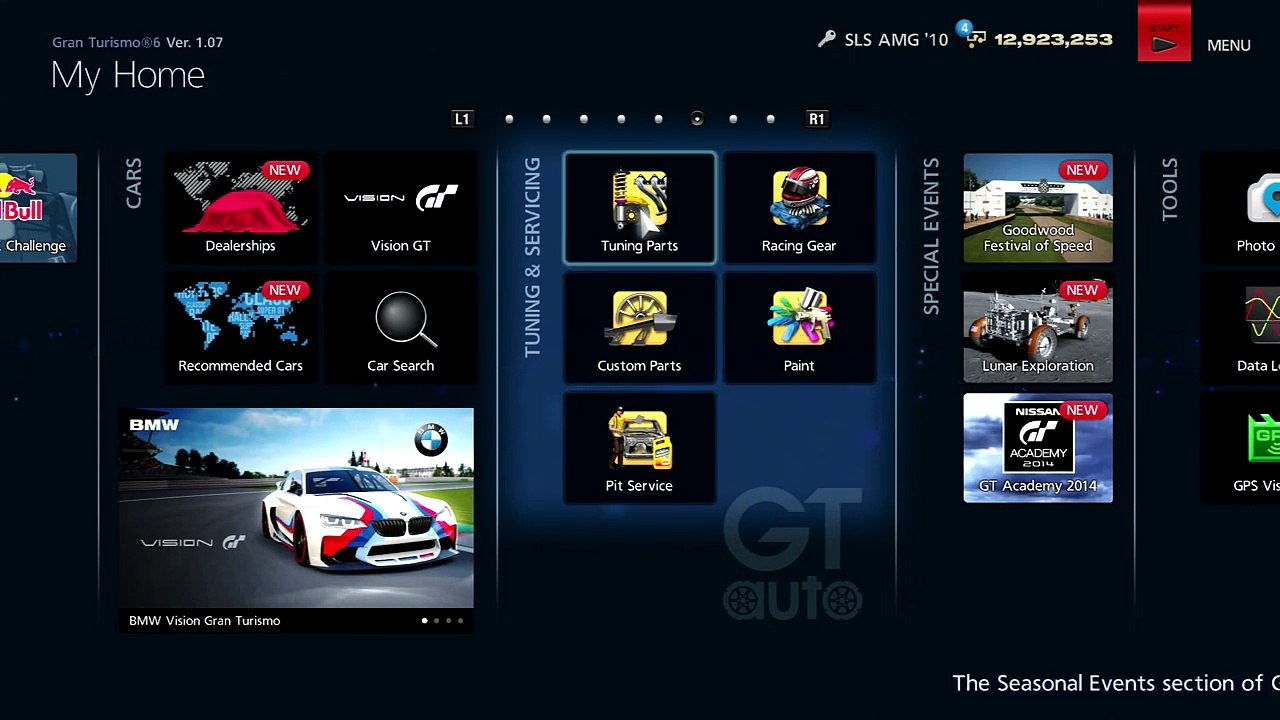Click current car SLS AMG '10
The image size is (1280, 720).
[x=896, y=40]
